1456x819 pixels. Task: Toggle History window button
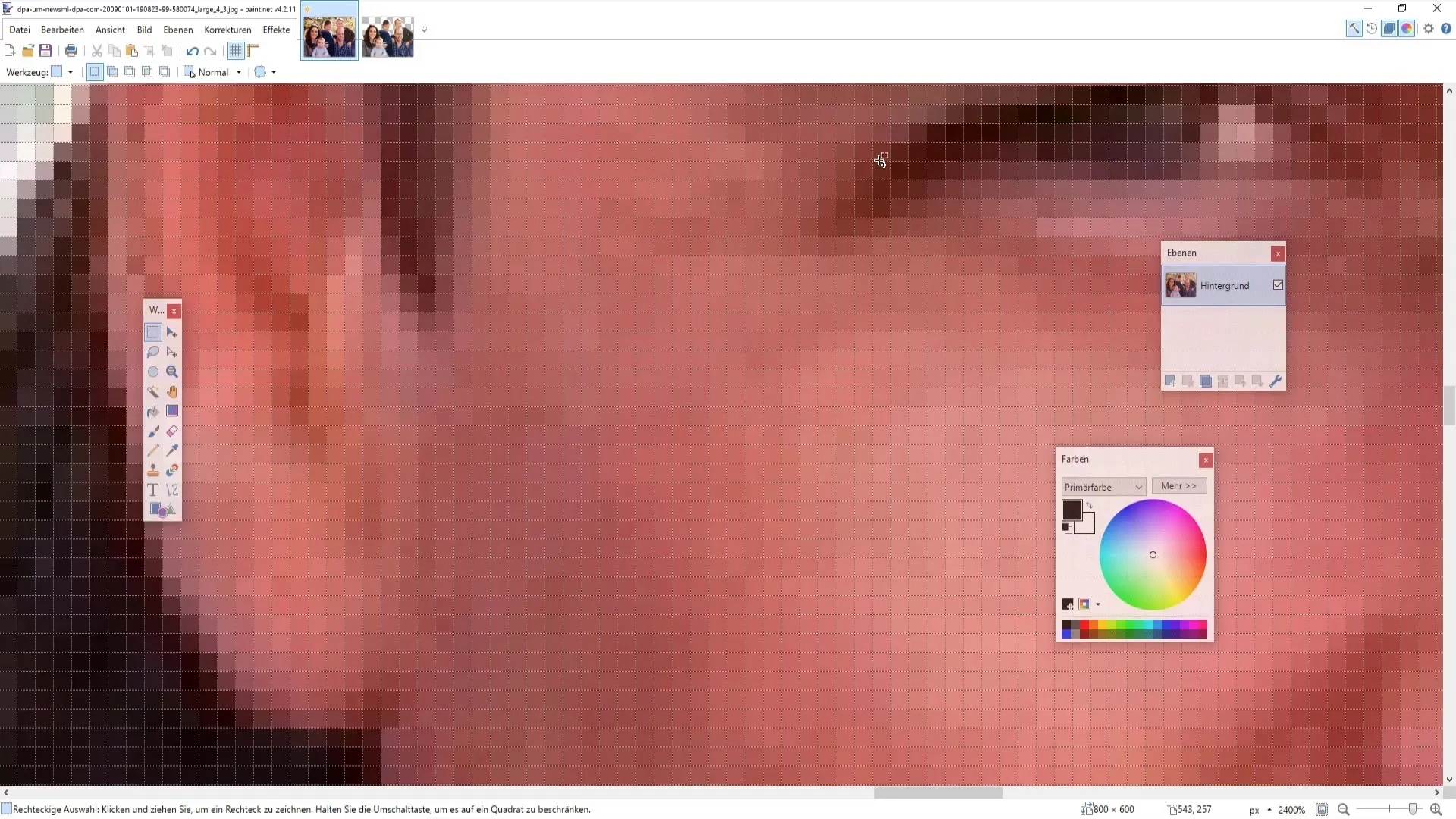pos(1372,29)
